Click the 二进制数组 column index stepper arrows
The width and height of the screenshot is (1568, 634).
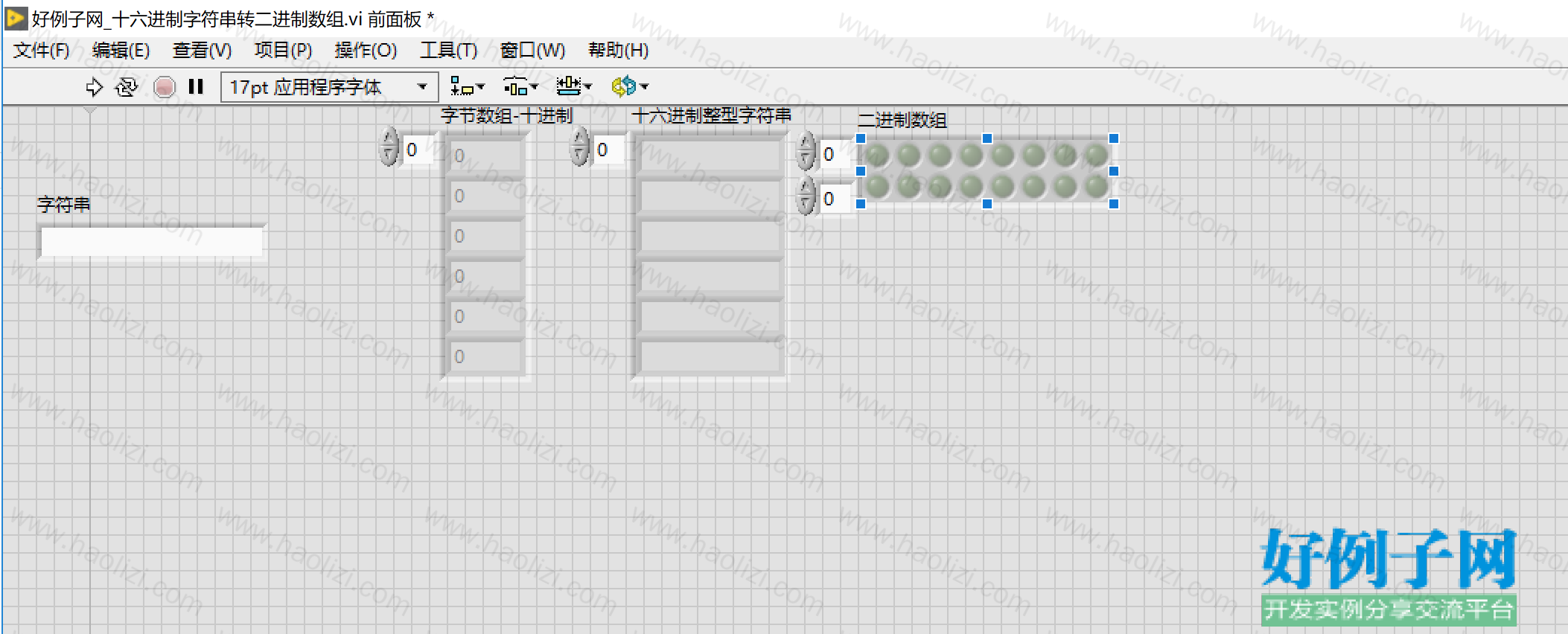coord(806,196)
